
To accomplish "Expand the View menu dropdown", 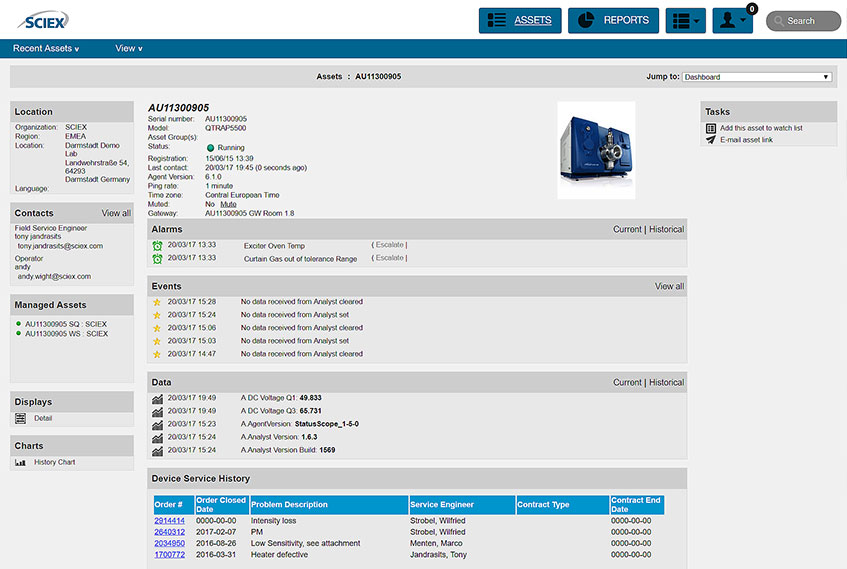I will tap(129, 48).
